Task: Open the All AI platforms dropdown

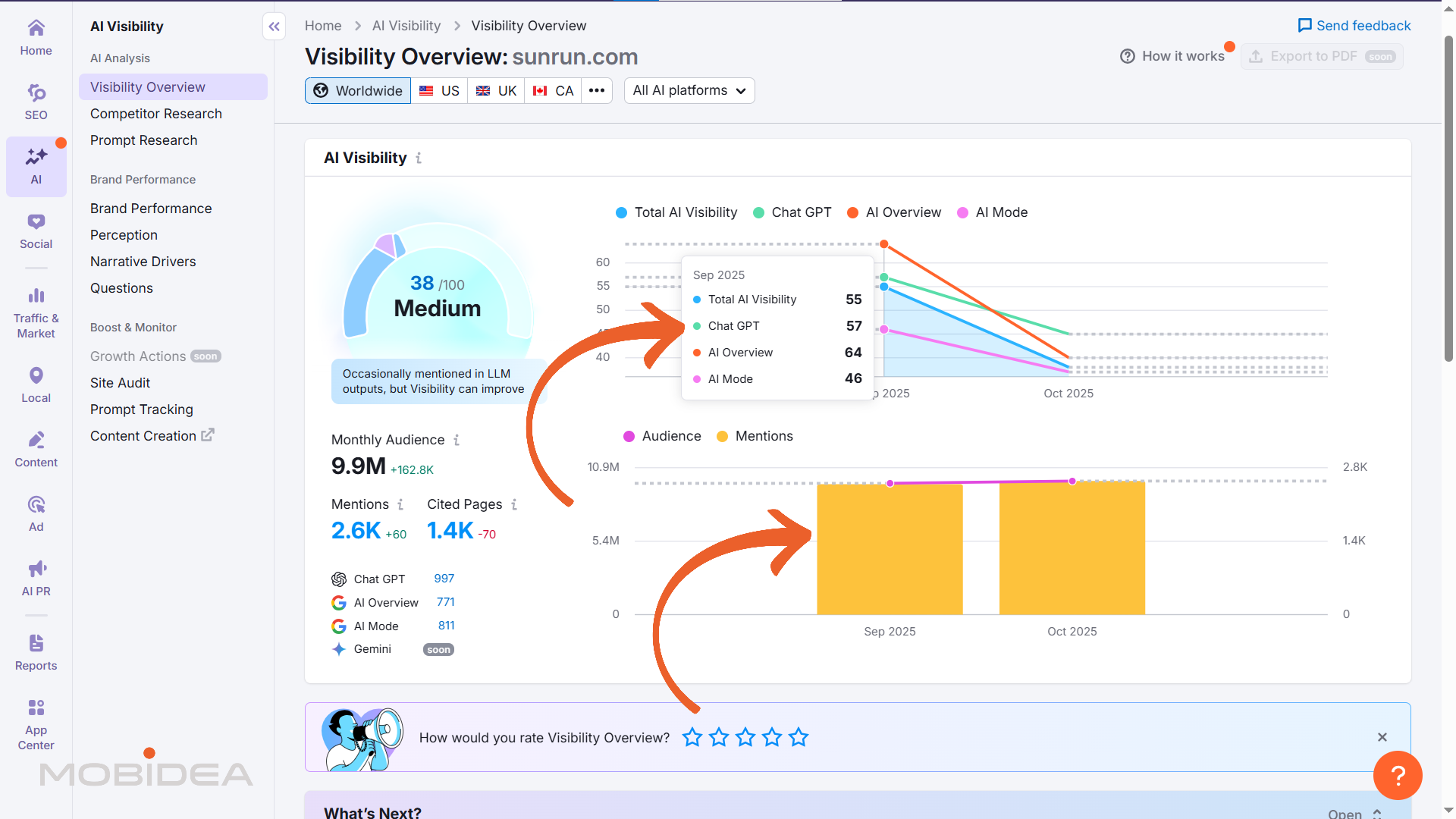Action: (x=689, y=90)
